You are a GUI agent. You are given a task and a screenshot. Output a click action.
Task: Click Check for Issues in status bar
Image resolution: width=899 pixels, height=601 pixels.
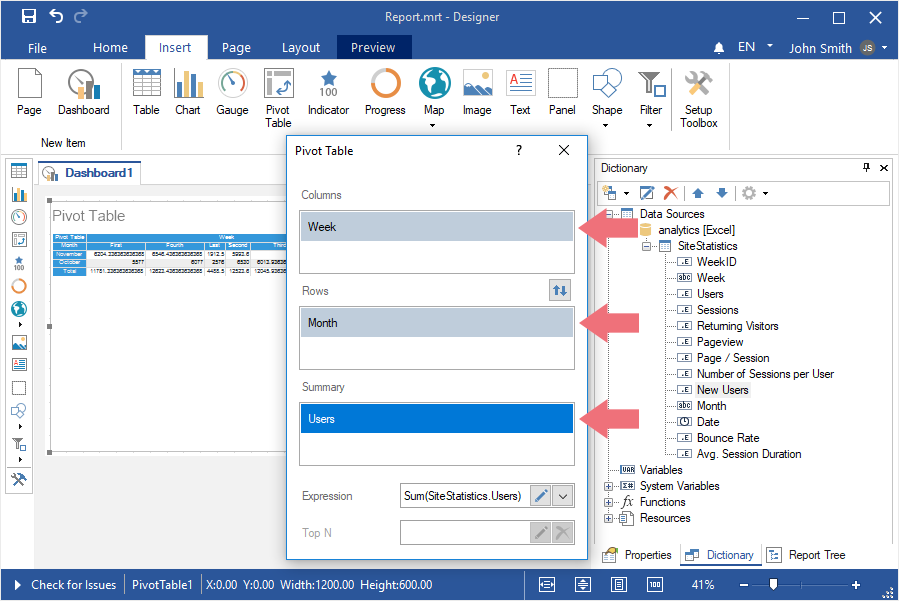tap(74, 585)
